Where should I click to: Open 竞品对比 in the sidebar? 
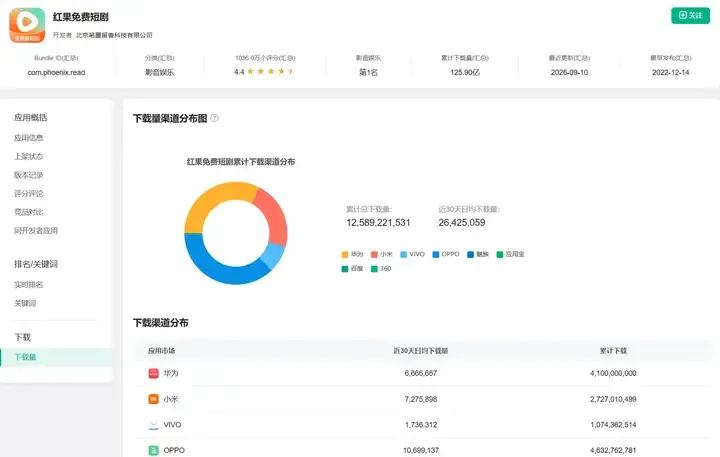tap(28, 212)
